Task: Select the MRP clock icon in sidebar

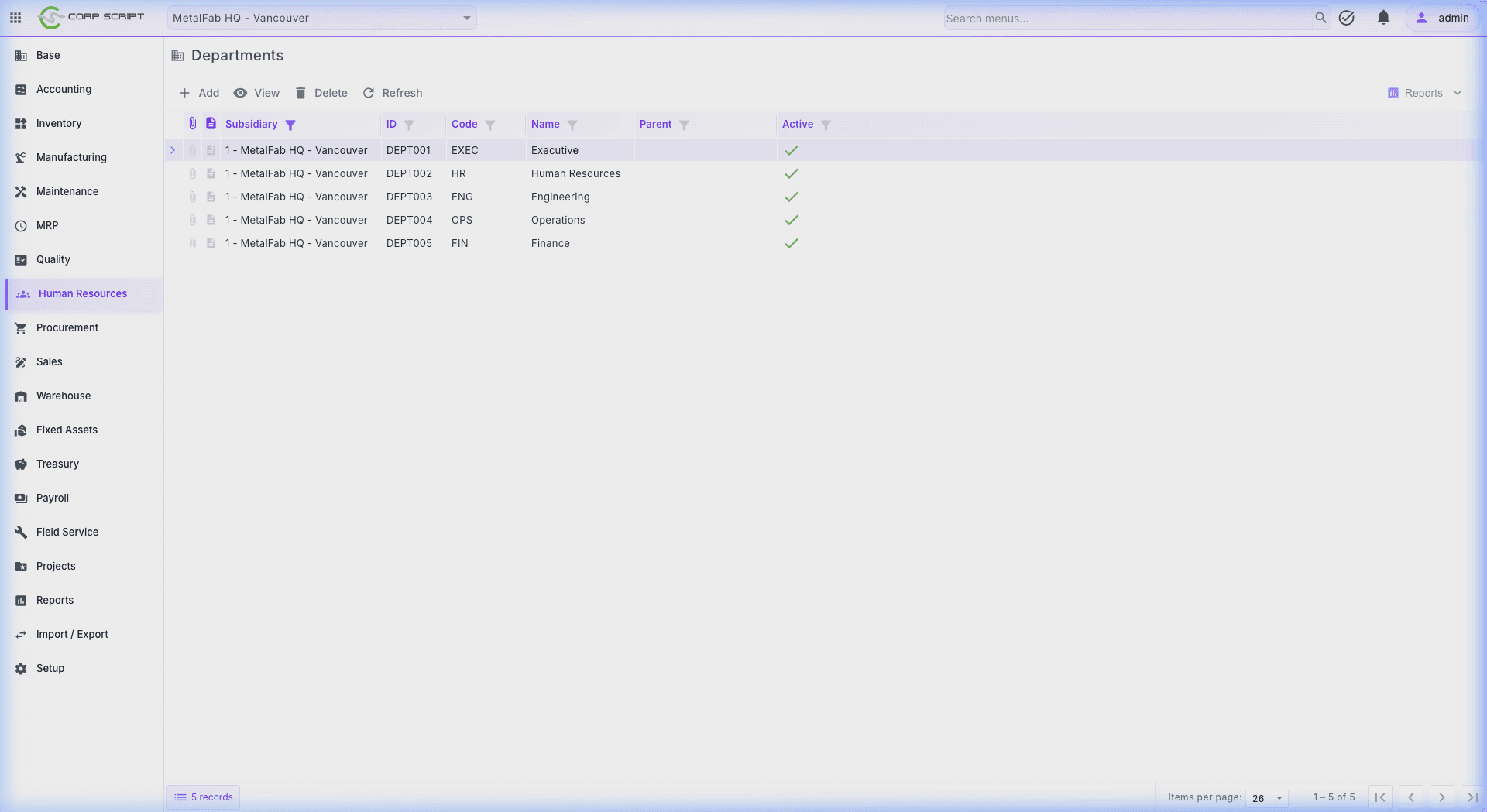Action: 21,225
